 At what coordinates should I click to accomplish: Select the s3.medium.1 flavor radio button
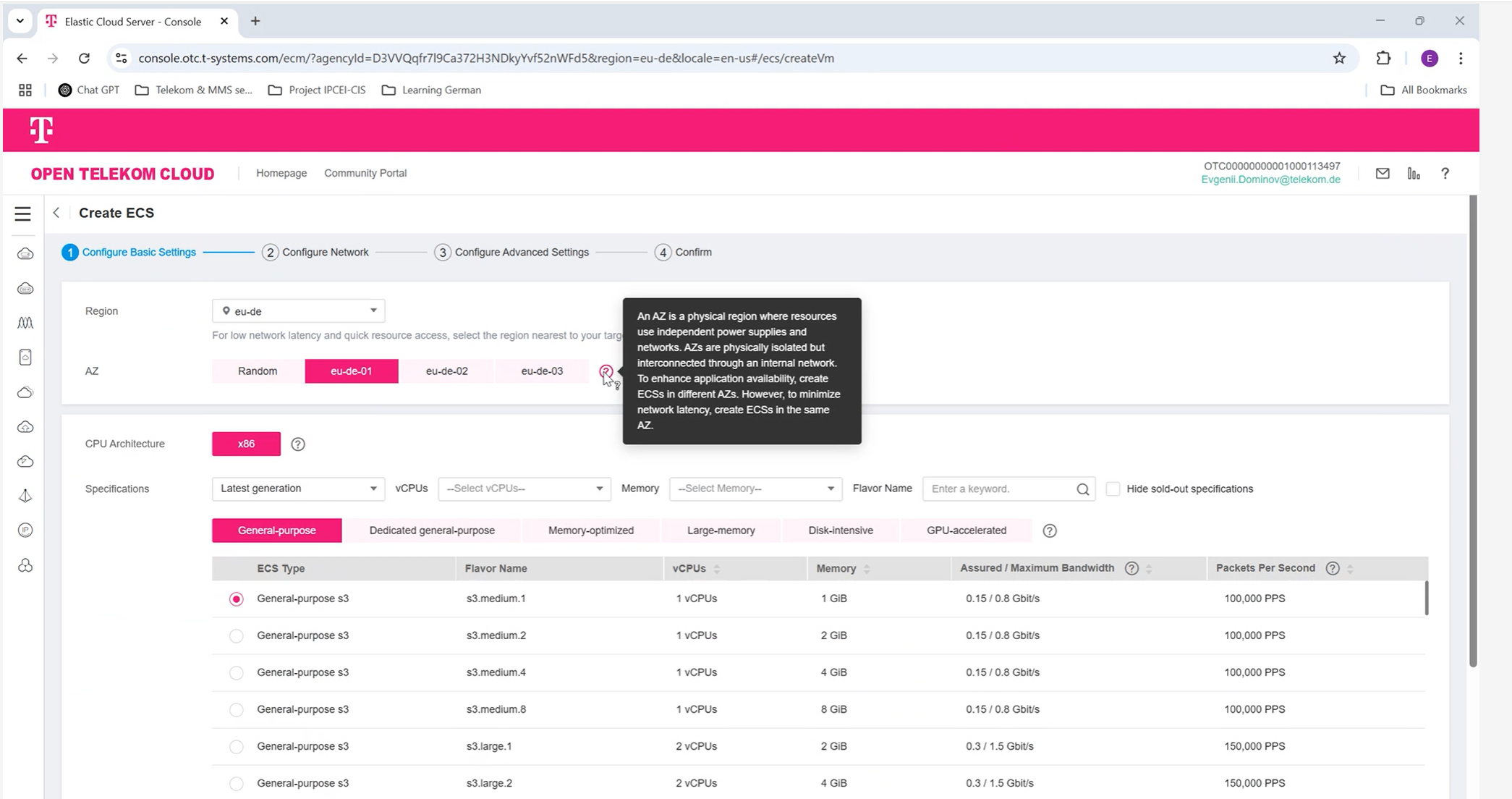[x=236, y=599]
